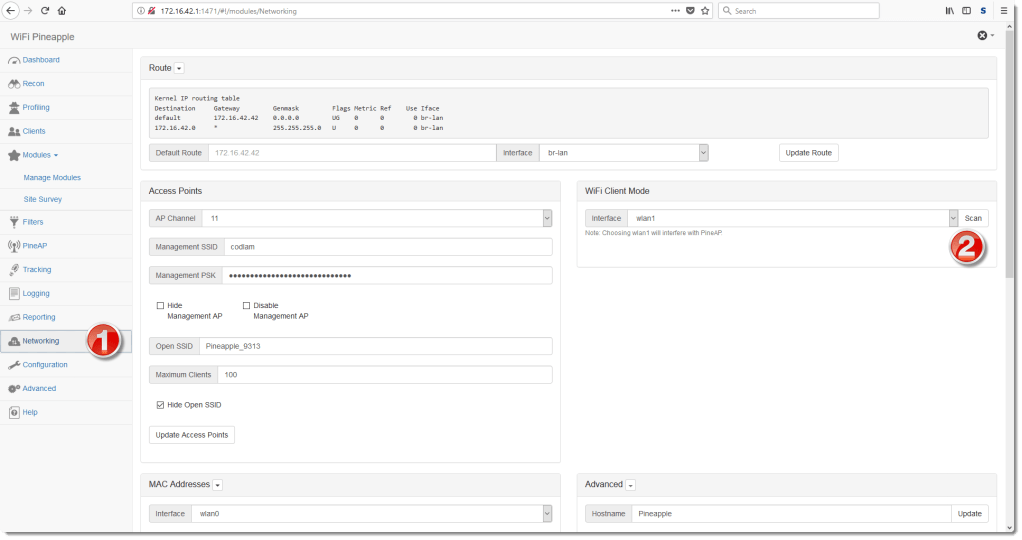Uncheck the Hide Open SSID checkbox

click(x=160, y=405)
